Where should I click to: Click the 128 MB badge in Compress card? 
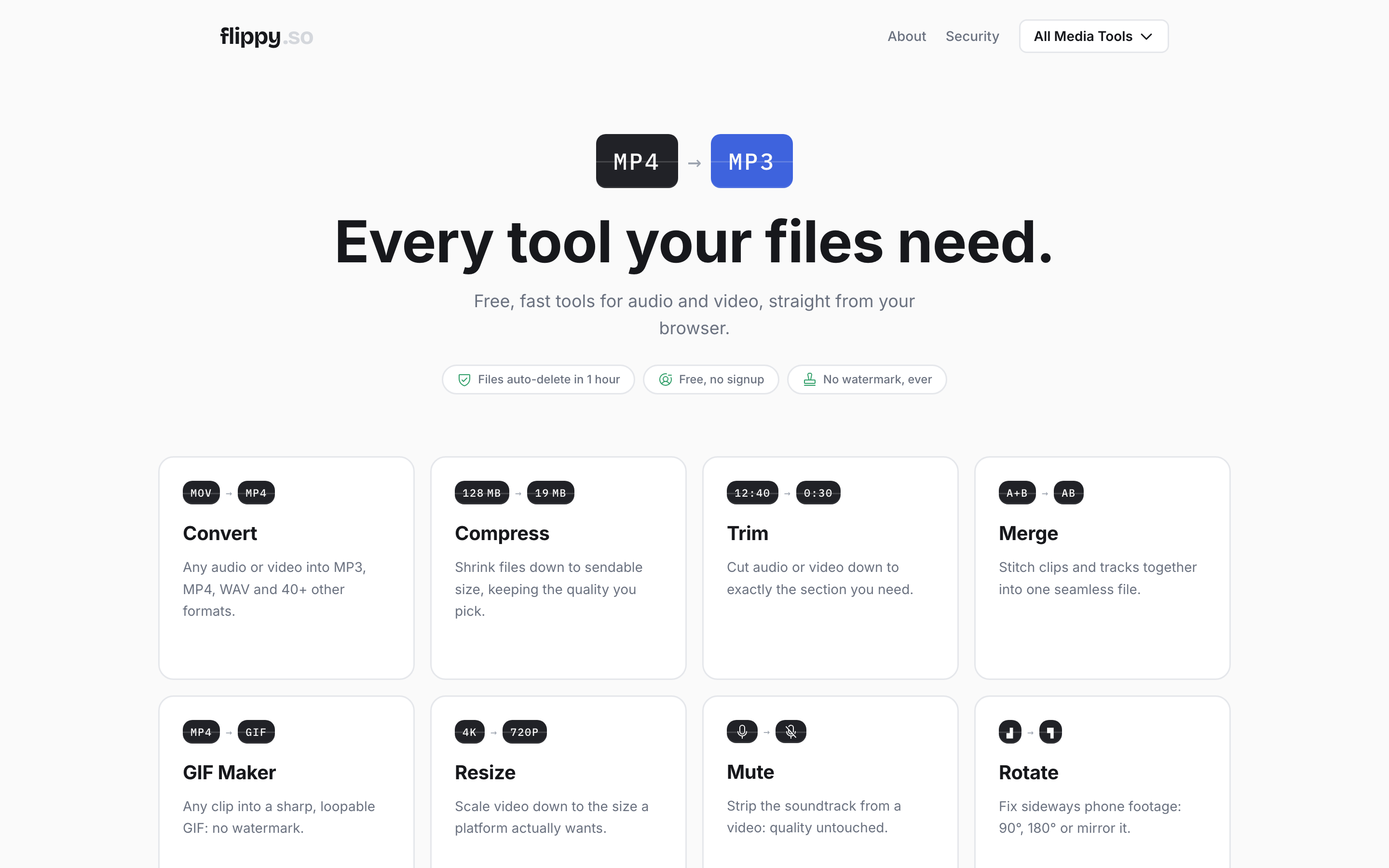[x=481, y=492]
